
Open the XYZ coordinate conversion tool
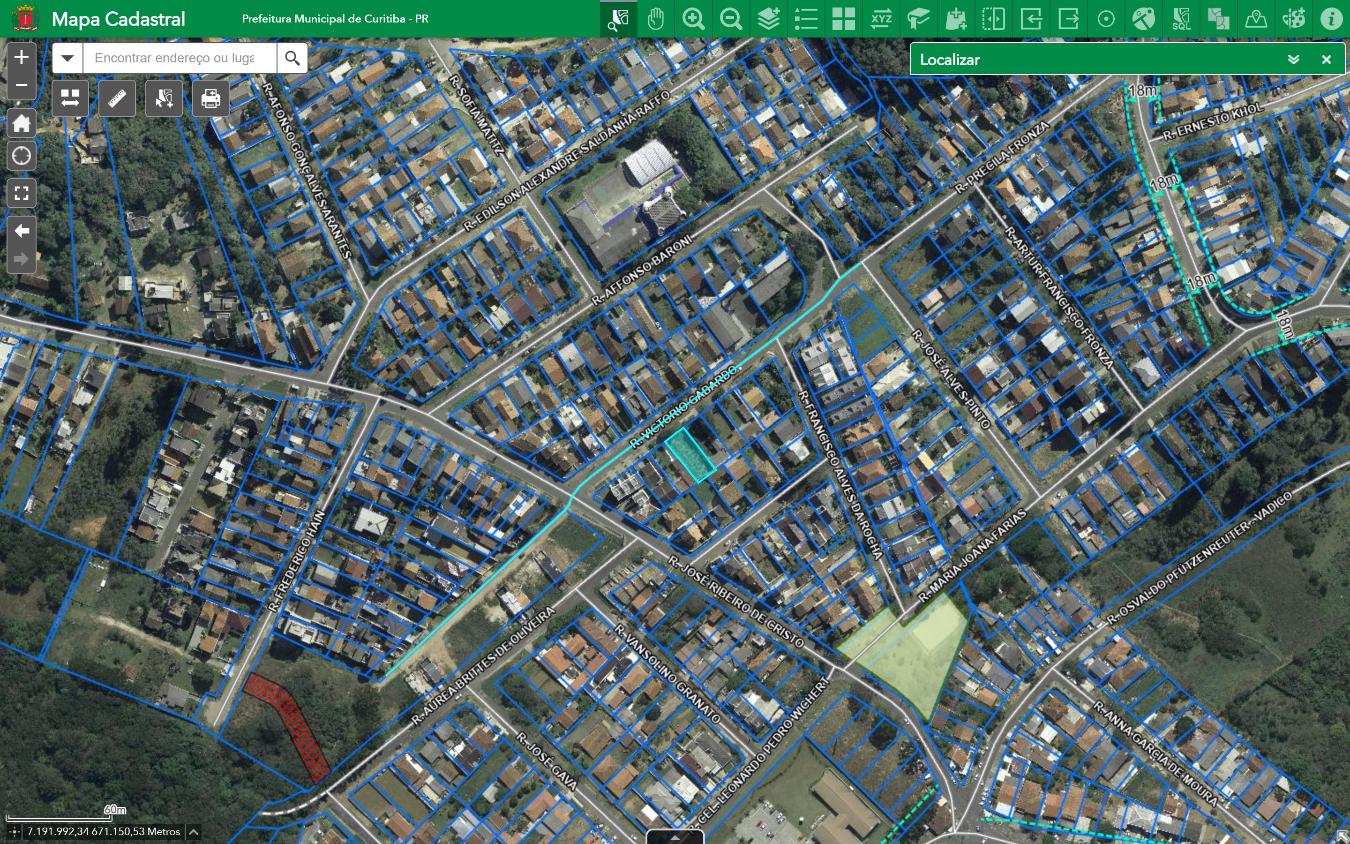(x=881, y=19)
